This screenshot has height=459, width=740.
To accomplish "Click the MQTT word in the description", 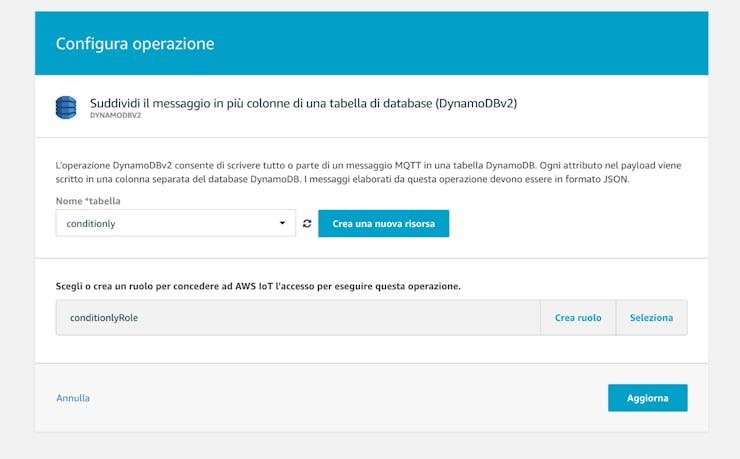I will pyautogui.click(x=408, y=165).
